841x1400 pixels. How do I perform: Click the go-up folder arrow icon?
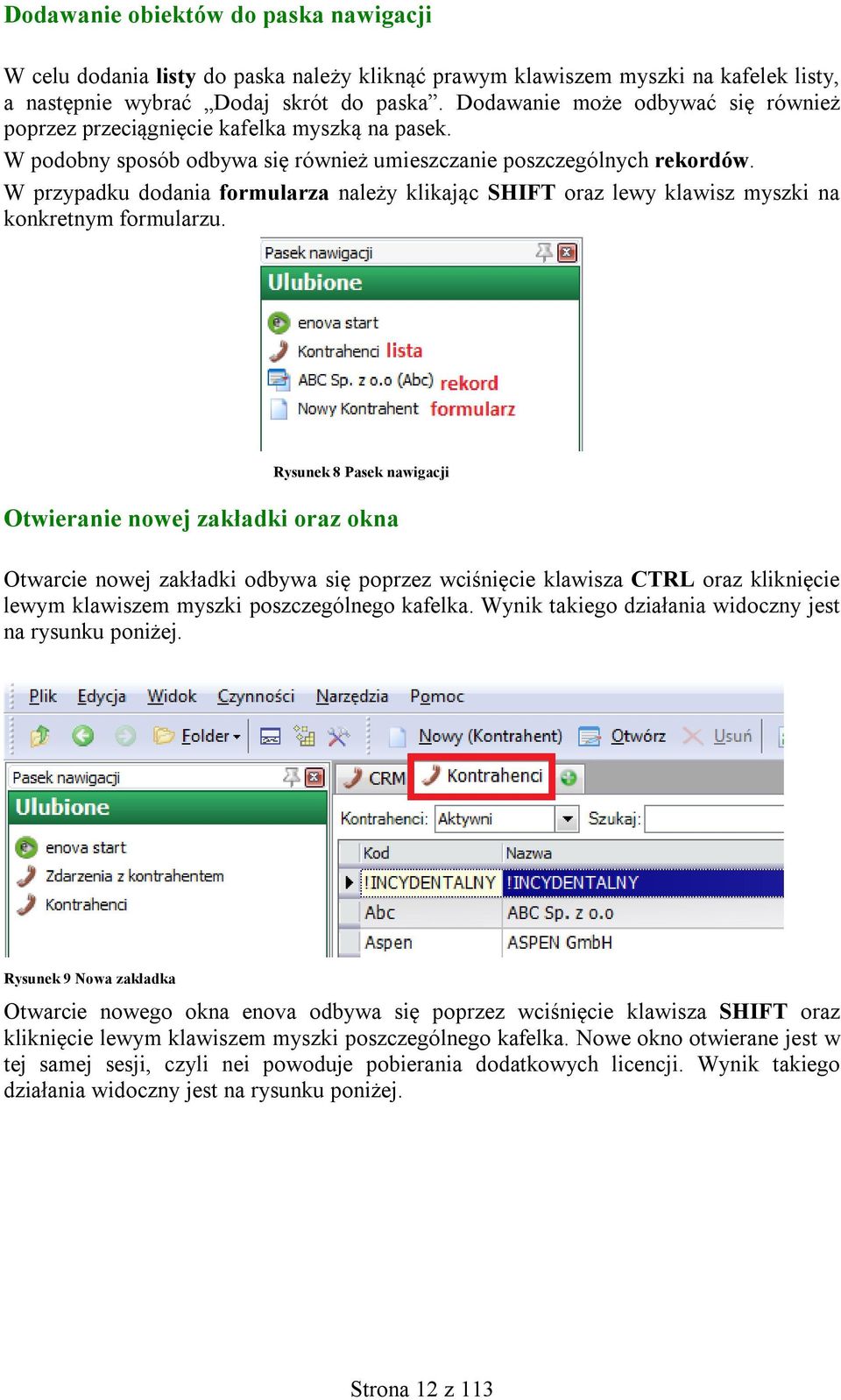click(x=40, y=736)
